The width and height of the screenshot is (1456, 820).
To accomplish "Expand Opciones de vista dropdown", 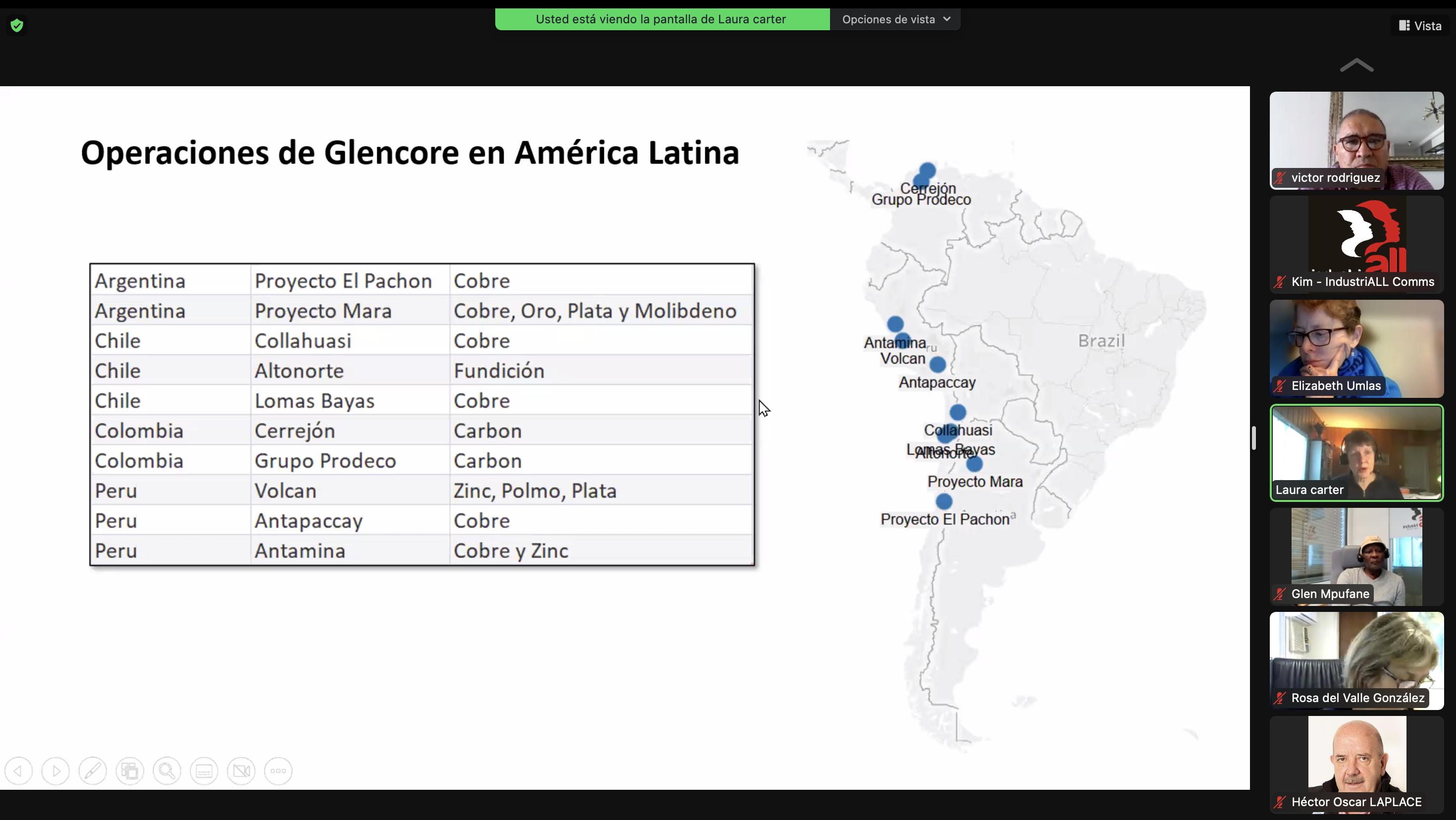I will pyautogui.click(x=896, y=19).
